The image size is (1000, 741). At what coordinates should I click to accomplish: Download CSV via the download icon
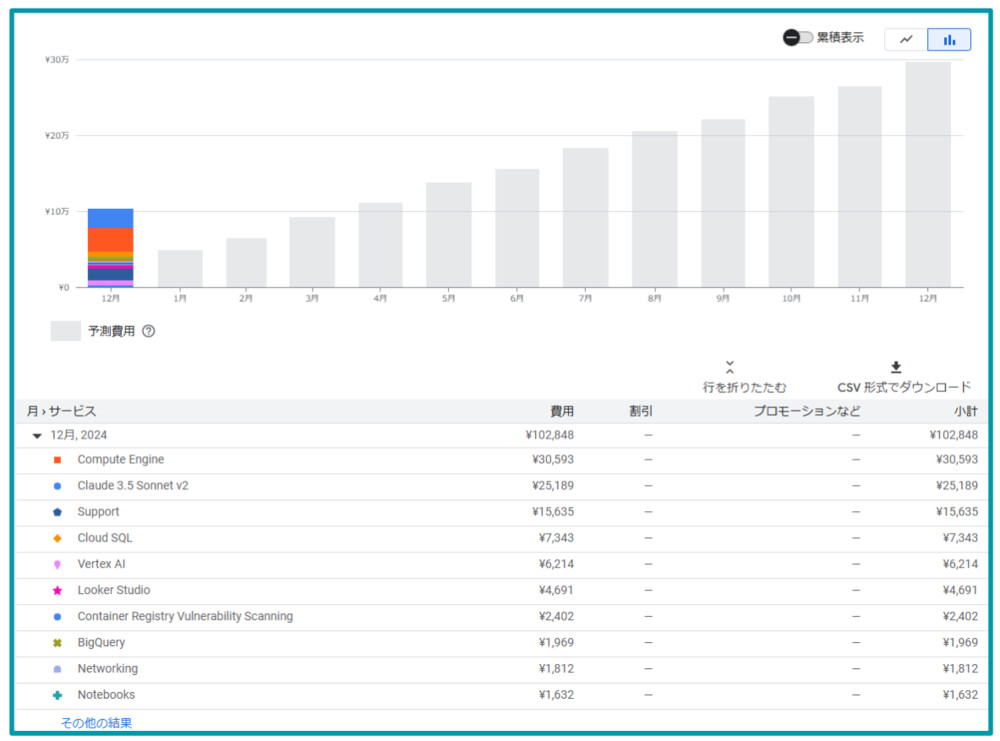click(x=896, y=367)
